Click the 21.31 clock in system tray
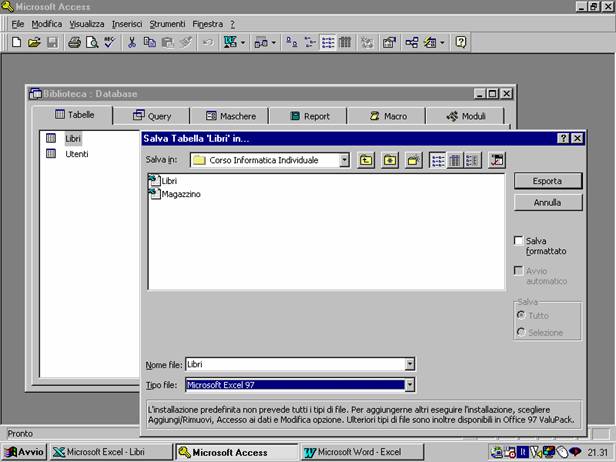The image size is (616, 462). click(x=598, y=453)
